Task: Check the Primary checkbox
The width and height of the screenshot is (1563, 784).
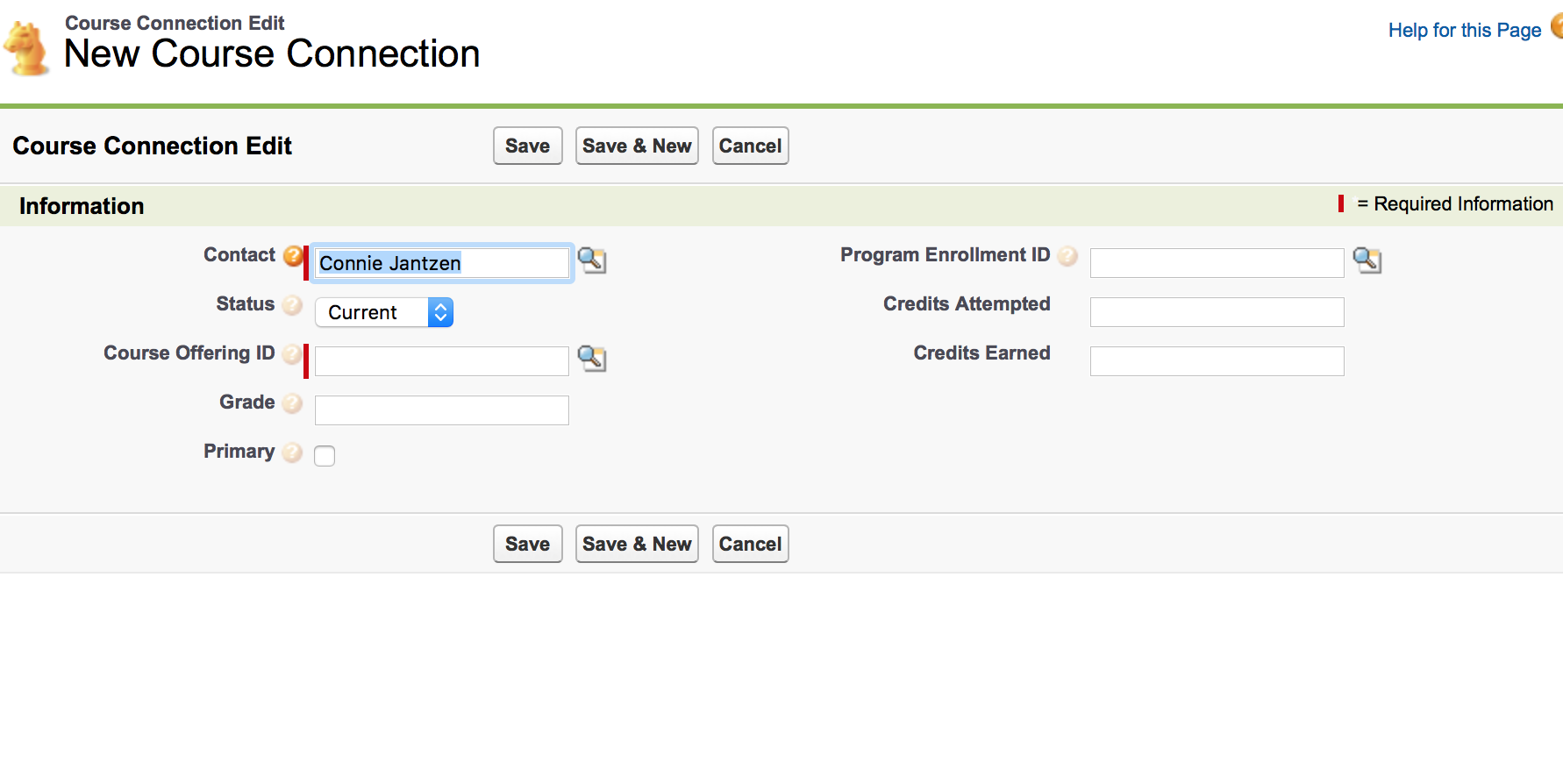Action: pos(325,456)
